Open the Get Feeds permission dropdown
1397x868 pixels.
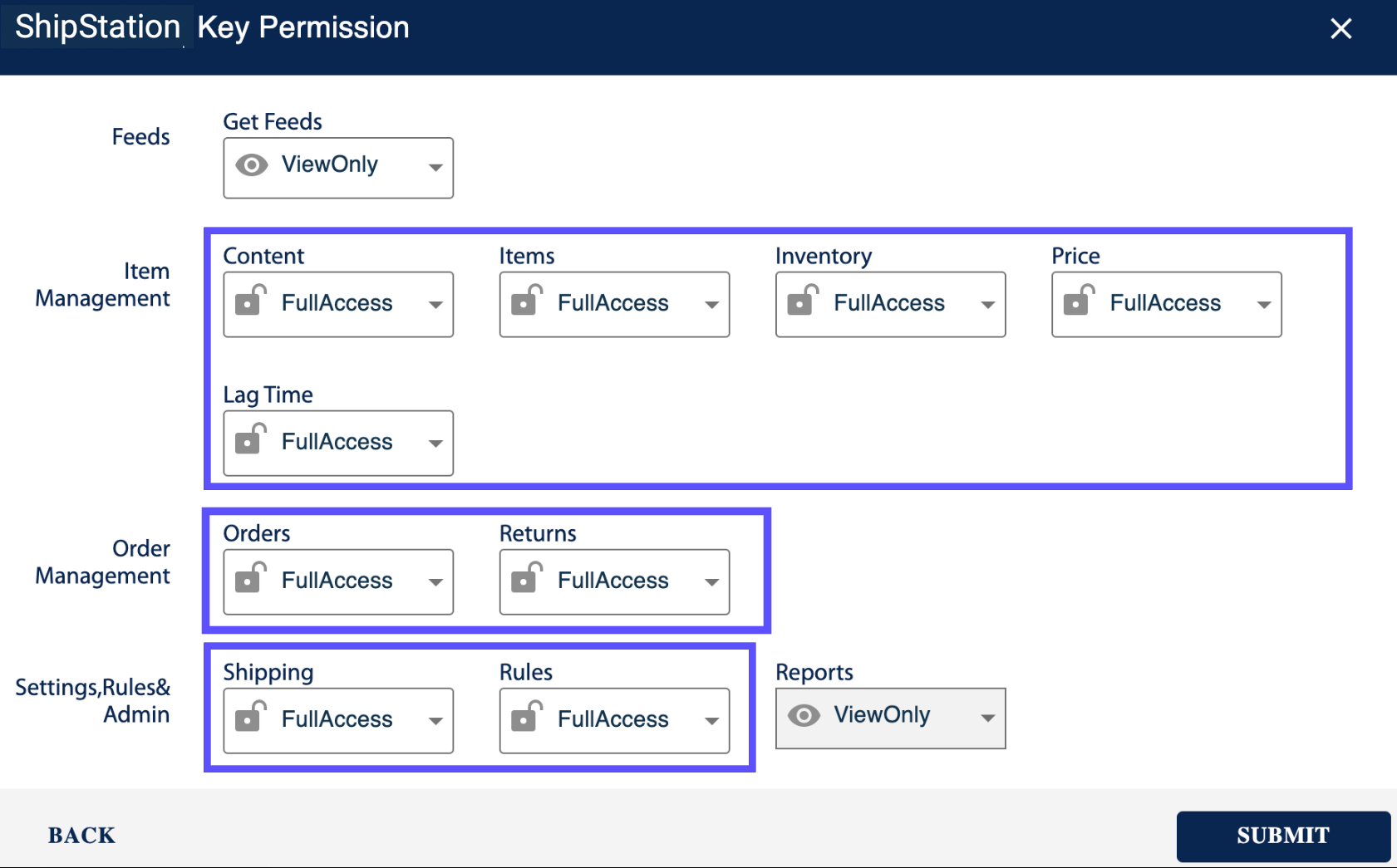(436, 167)
